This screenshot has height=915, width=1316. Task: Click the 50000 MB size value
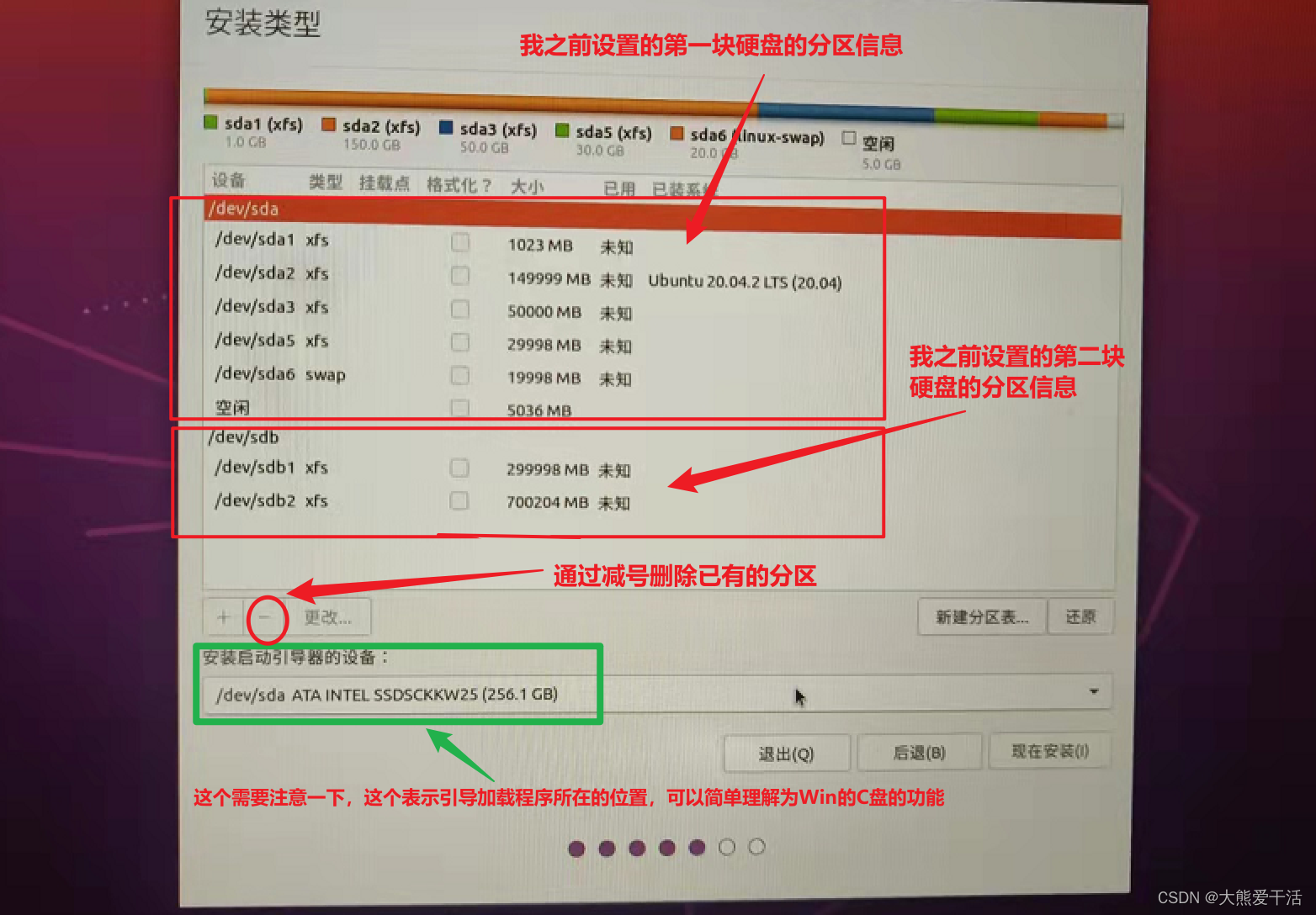[x=544, y=311]
